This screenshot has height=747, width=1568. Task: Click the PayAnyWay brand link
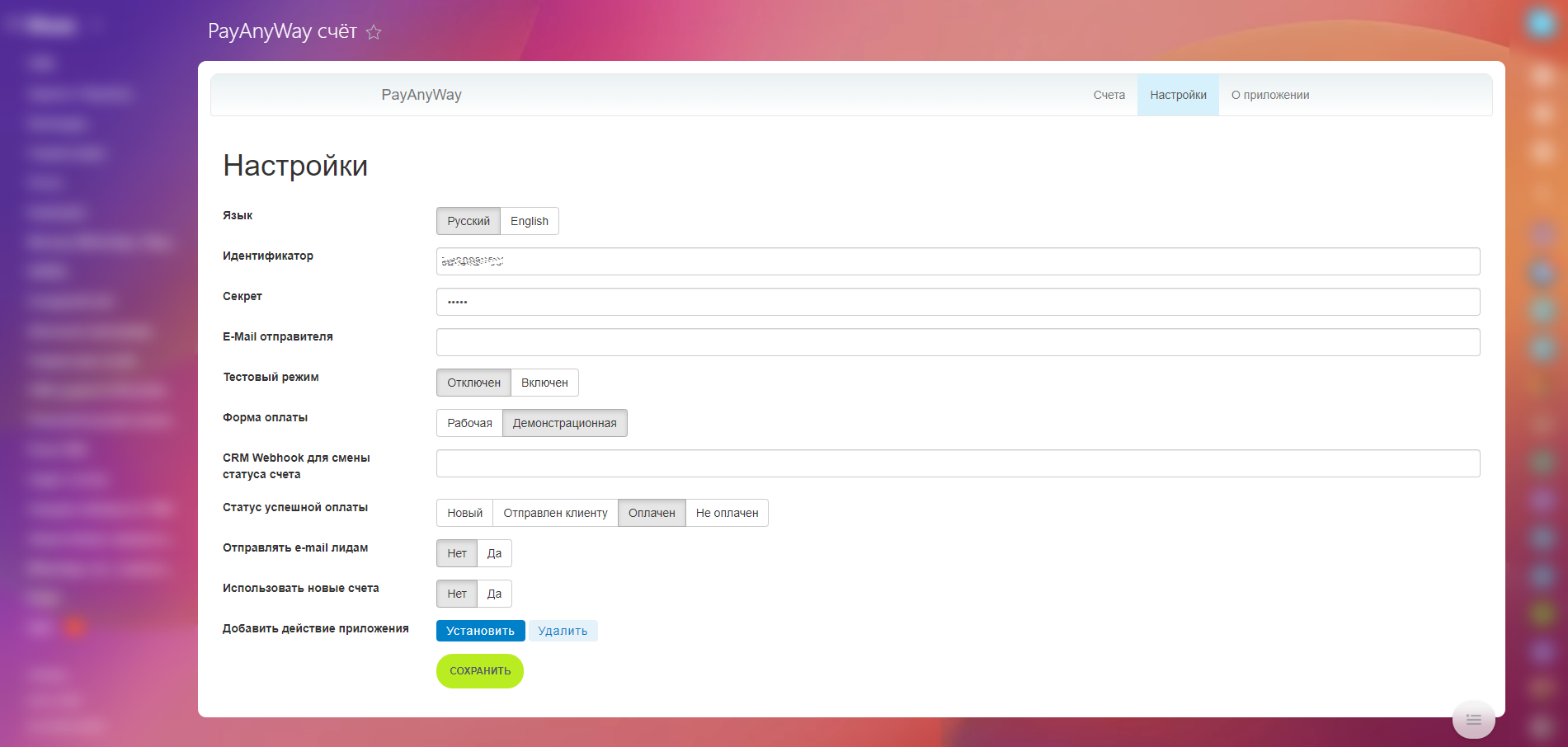(x=421, y=95)
